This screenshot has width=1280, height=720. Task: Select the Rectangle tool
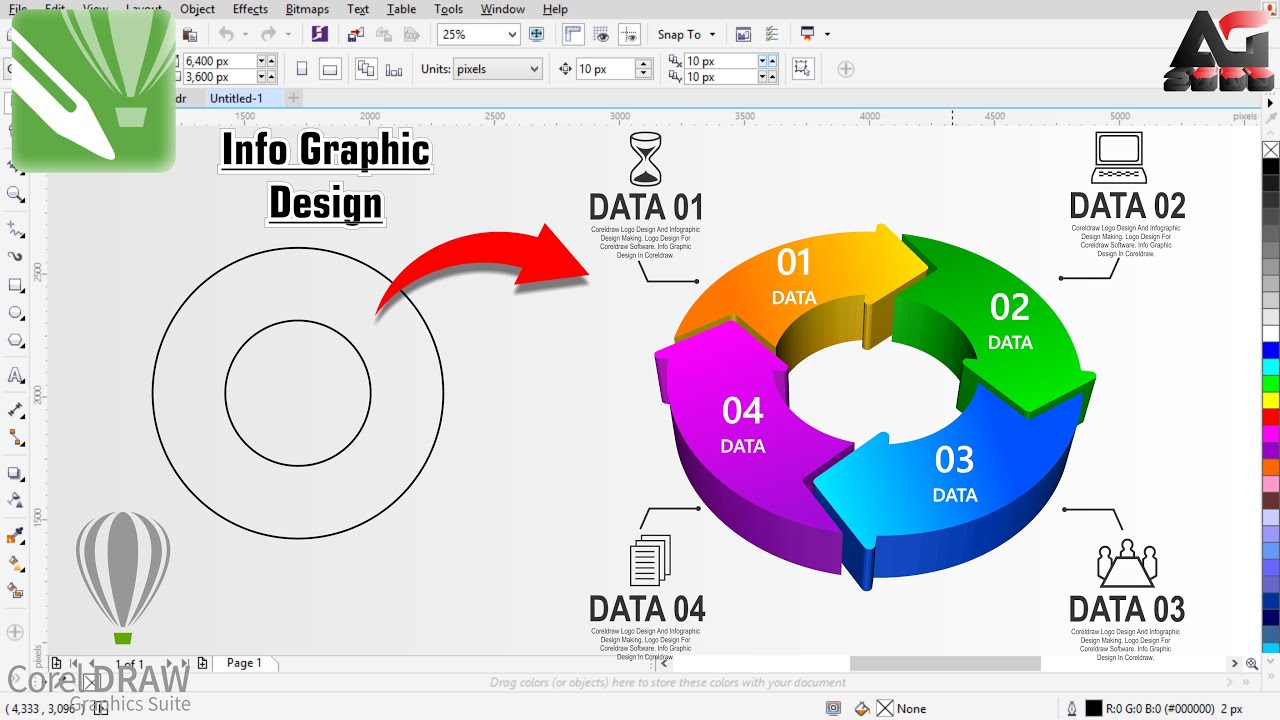coord(16,285)
